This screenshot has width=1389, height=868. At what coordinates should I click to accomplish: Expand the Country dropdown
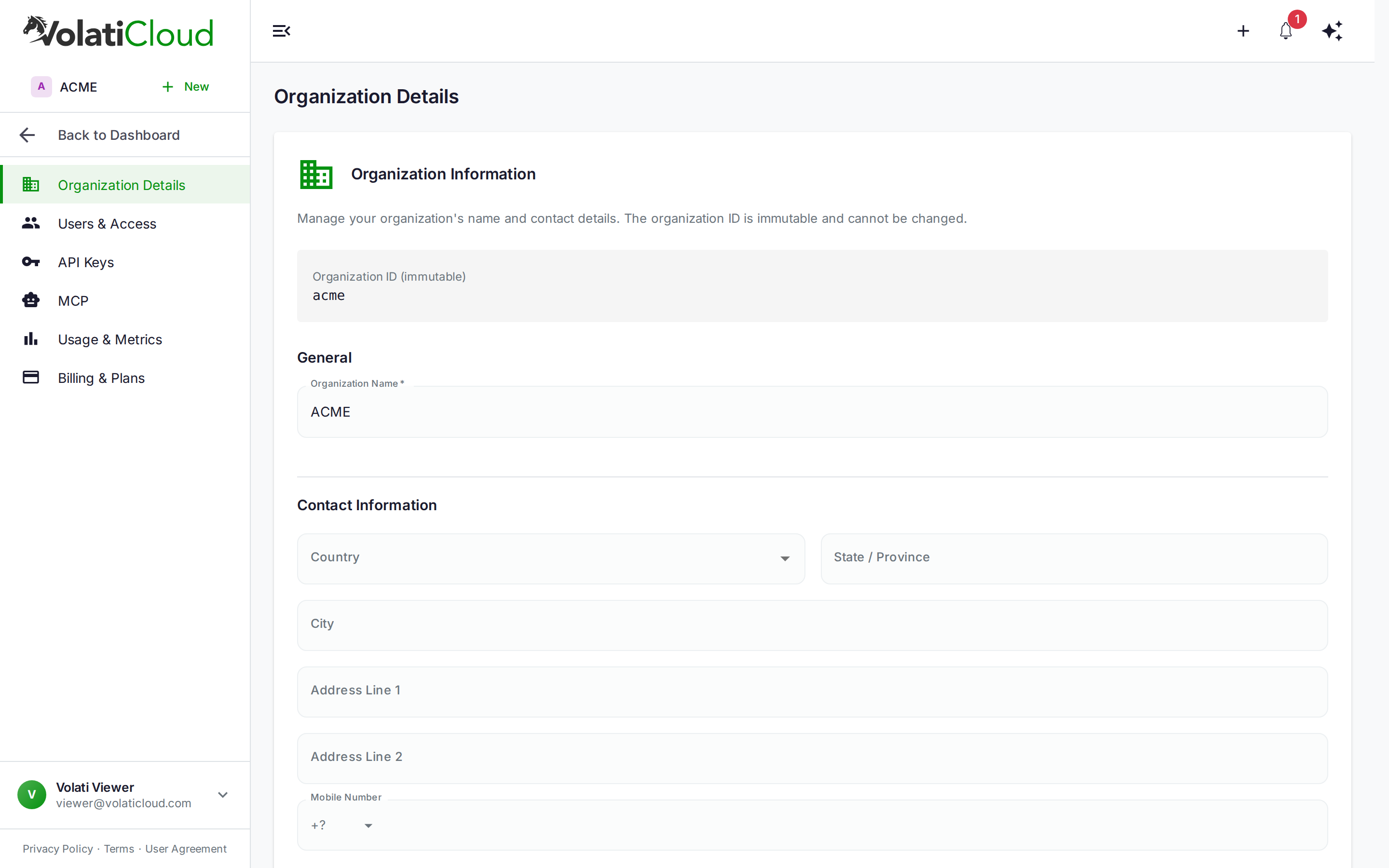[550, 558]
